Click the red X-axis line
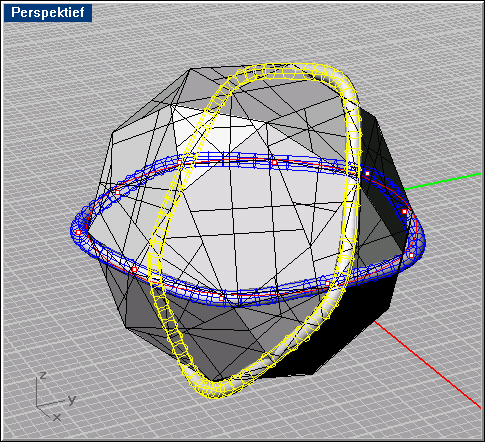 430,364
